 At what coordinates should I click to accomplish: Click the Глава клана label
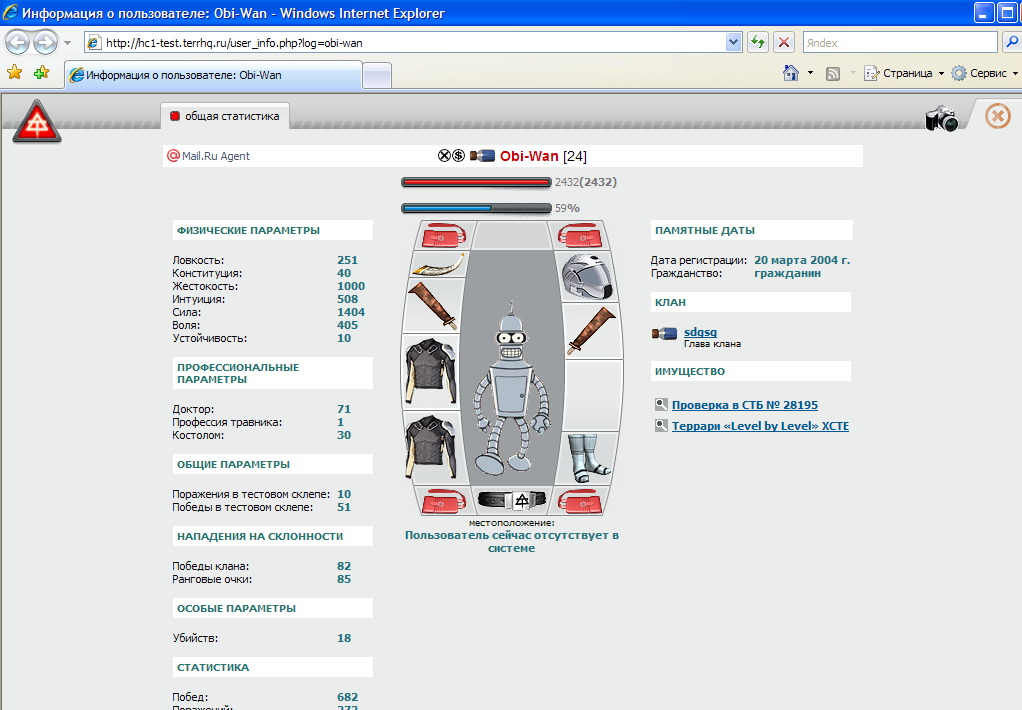pyautogui.click(x=712, y=344)
